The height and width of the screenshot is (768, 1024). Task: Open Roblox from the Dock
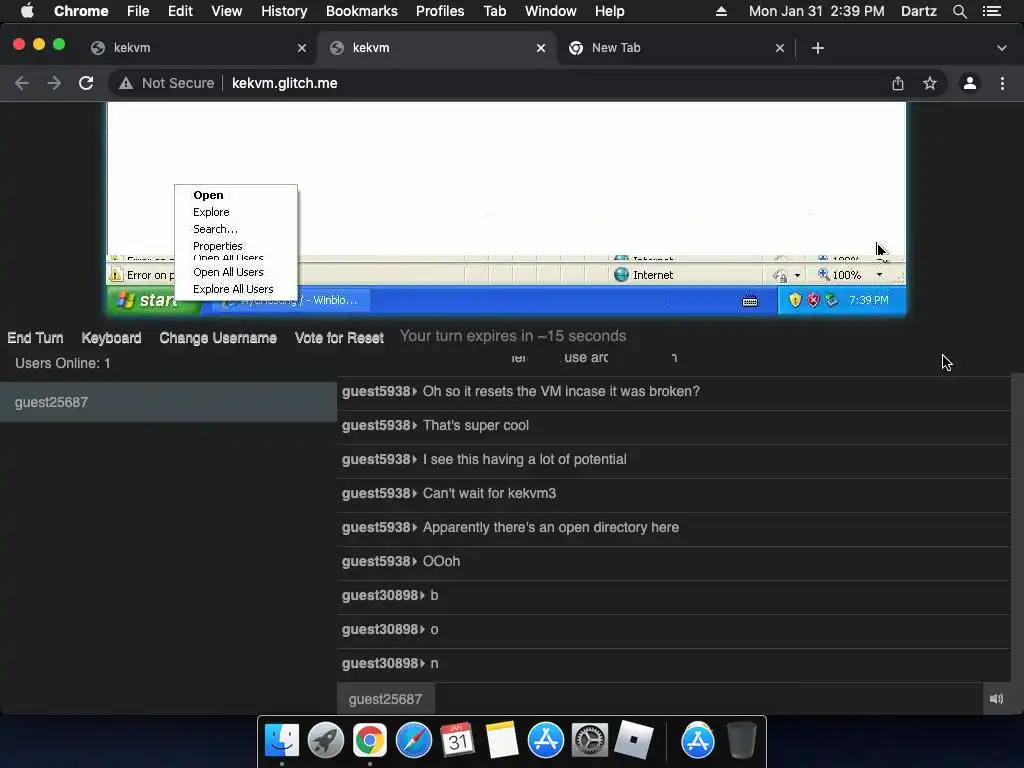[633, 741]
